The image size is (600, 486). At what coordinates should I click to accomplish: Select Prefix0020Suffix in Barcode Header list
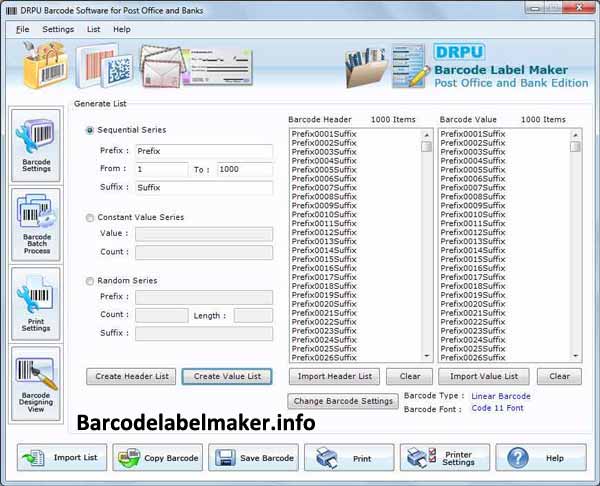(x=324, y=304)
